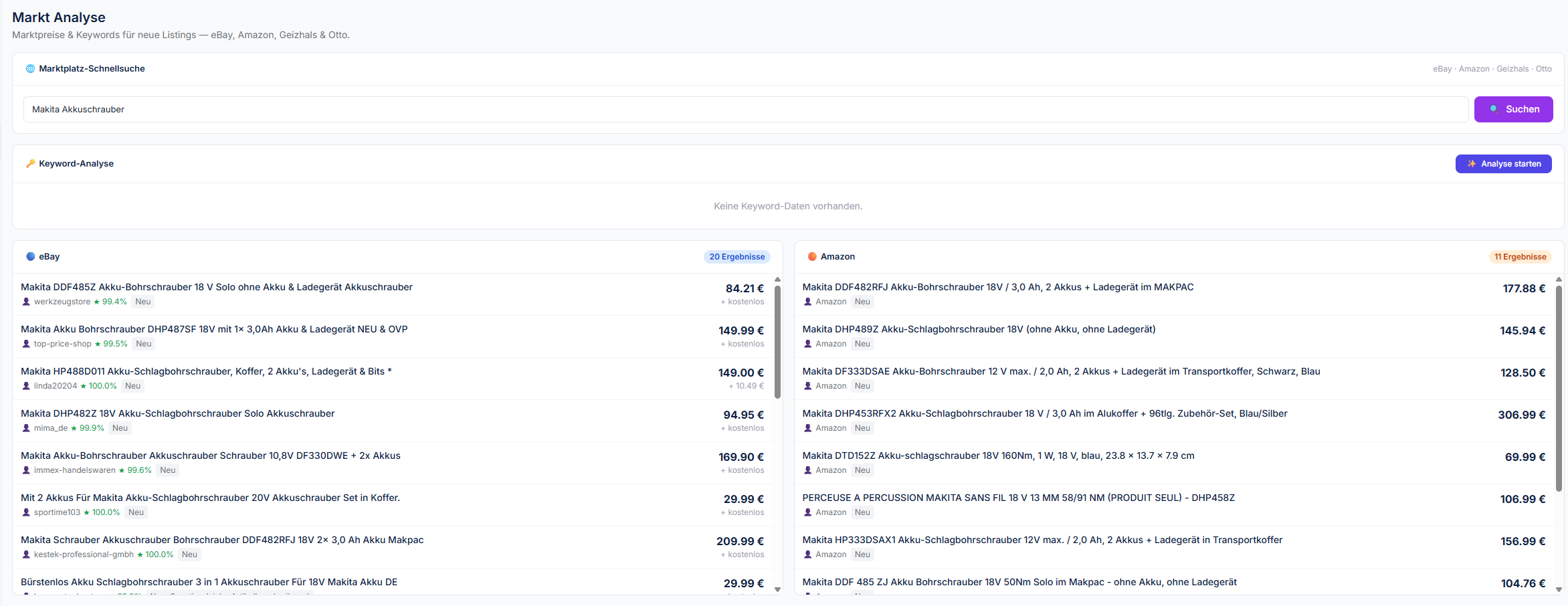1568x606 pixels.
Task: Click seller name werkzeugstore
Action: [62, 302]
